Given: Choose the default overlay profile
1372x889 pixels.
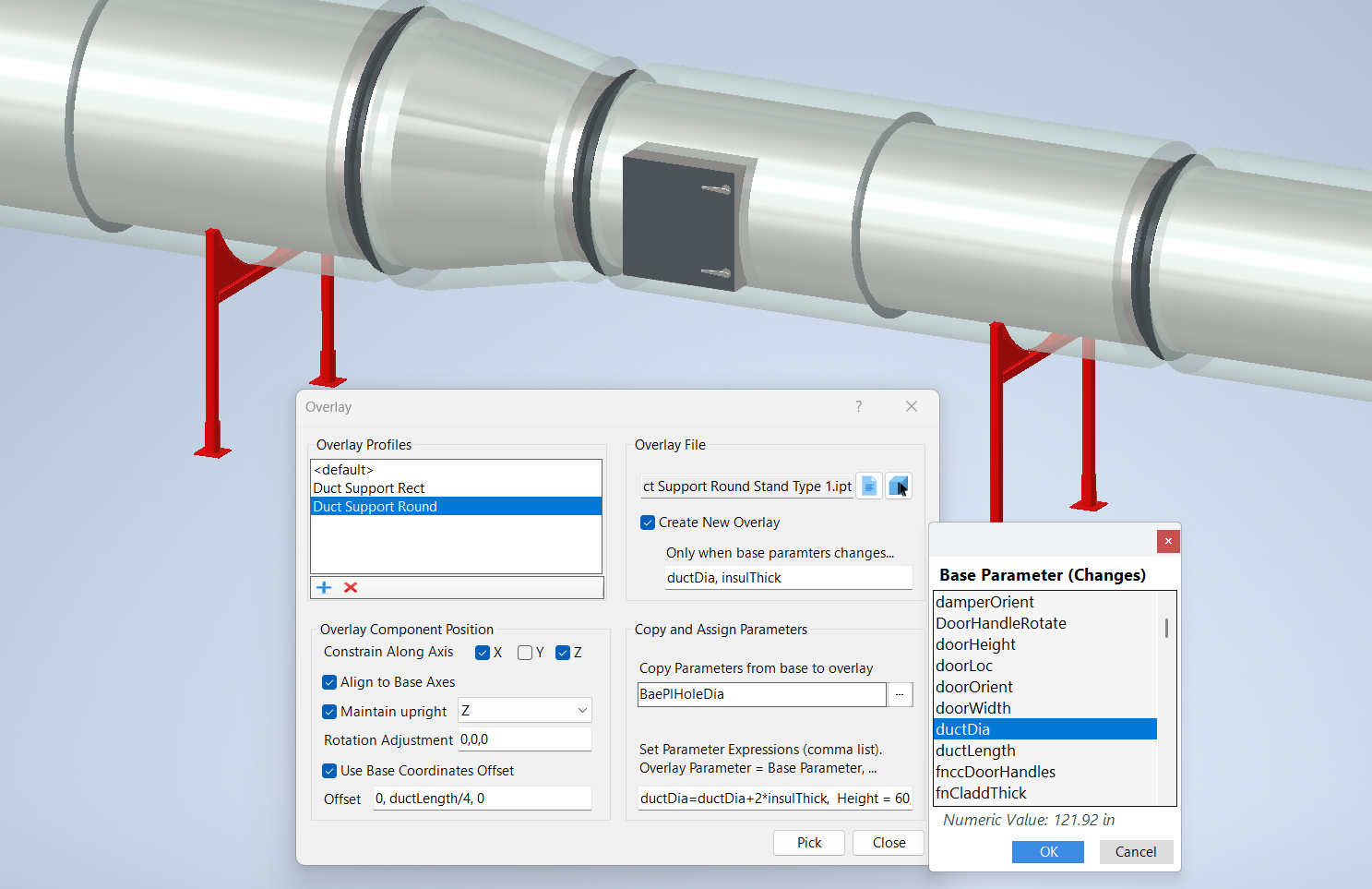Looking at the screenshot, I should (x=343, y=470).
